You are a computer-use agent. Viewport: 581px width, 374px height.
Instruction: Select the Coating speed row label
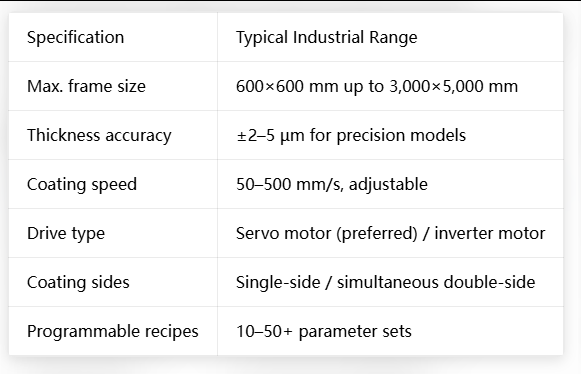click(x=82, y=184)
